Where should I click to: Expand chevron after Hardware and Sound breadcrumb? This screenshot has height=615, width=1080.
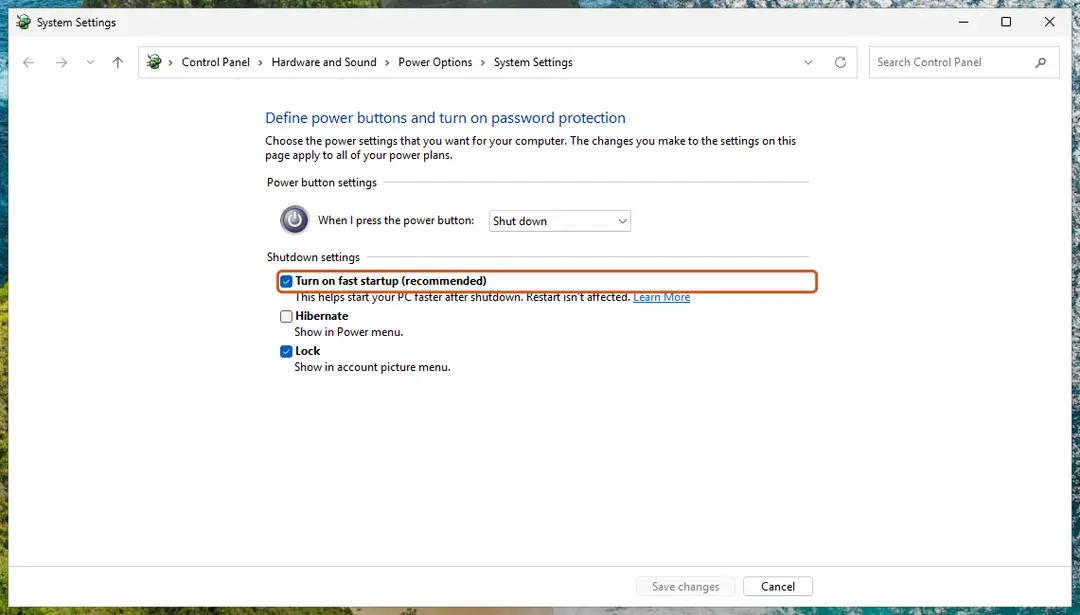tap(387, 63)
